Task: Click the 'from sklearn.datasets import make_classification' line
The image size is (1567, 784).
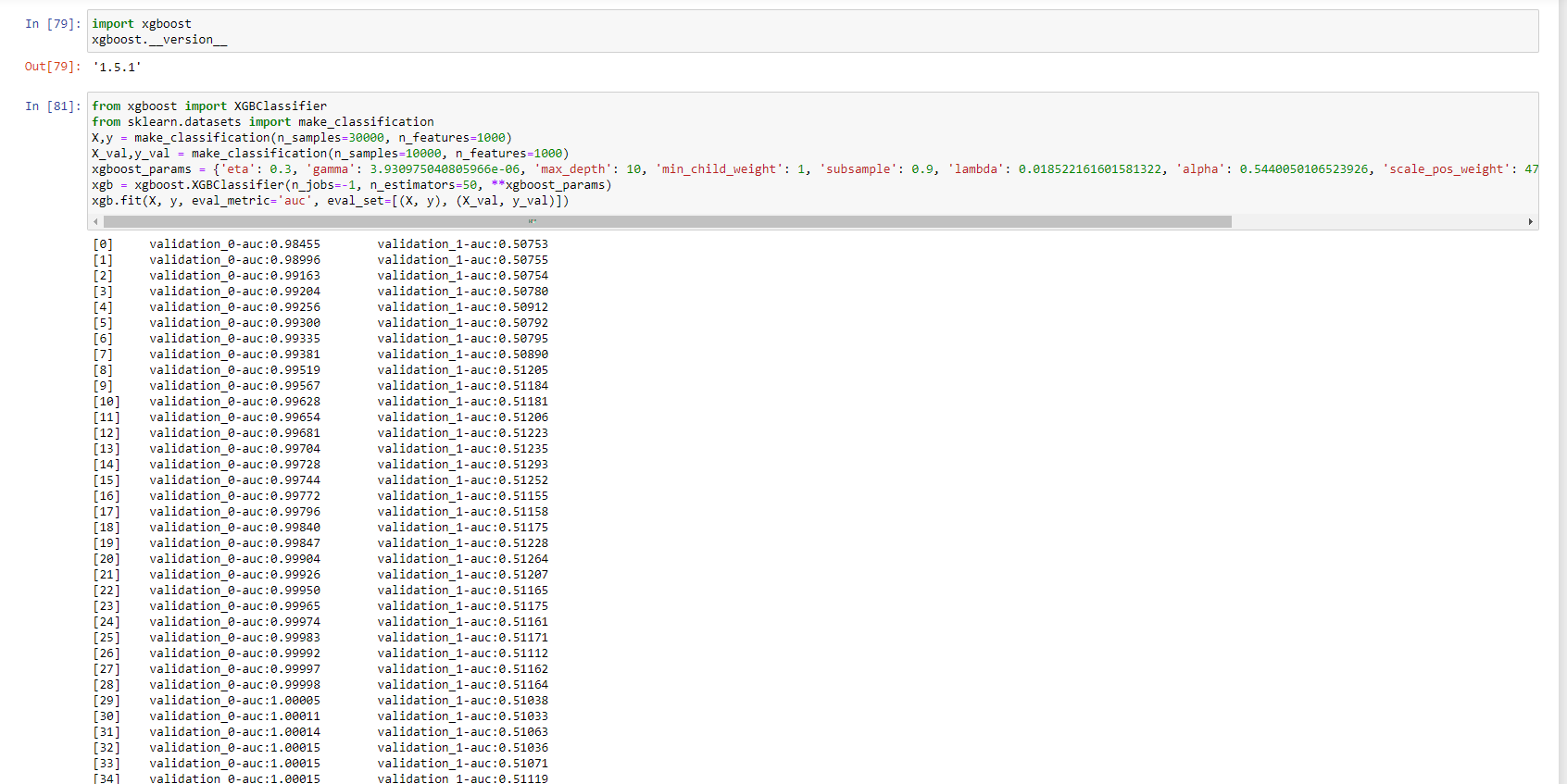Action: tap(263, 122)
